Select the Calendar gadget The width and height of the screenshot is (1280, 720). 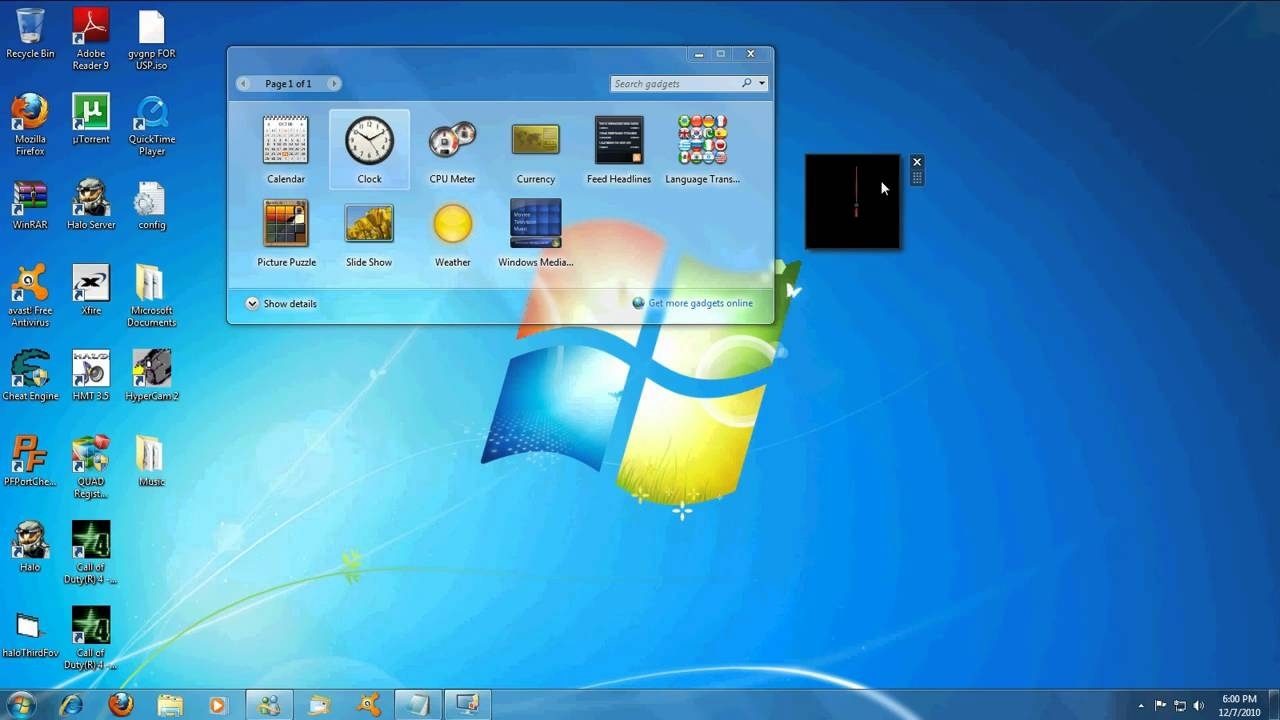pyautogui.click(x=286, y=150)
